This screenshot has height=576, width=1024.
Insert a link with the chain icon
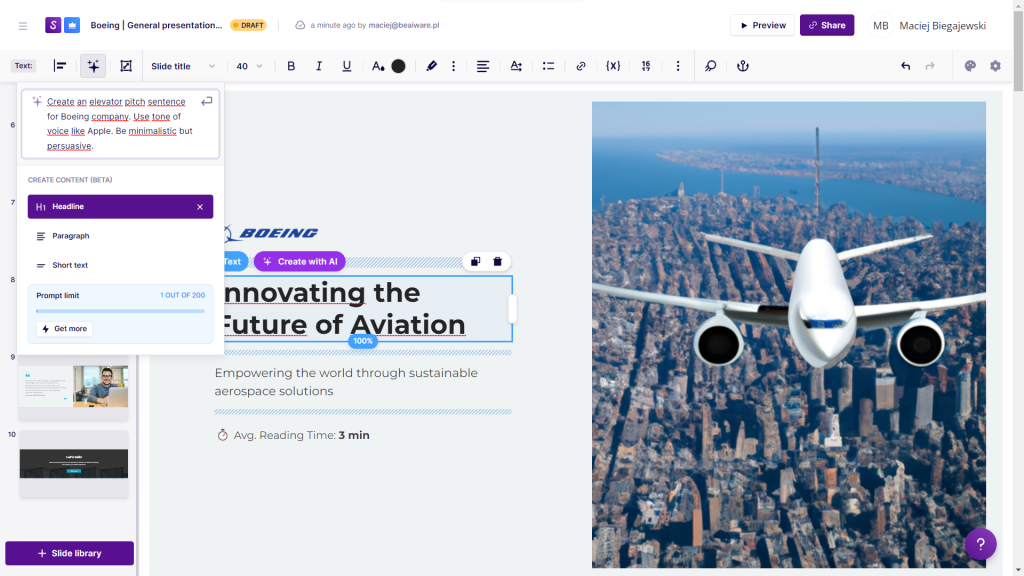point(581,66)
